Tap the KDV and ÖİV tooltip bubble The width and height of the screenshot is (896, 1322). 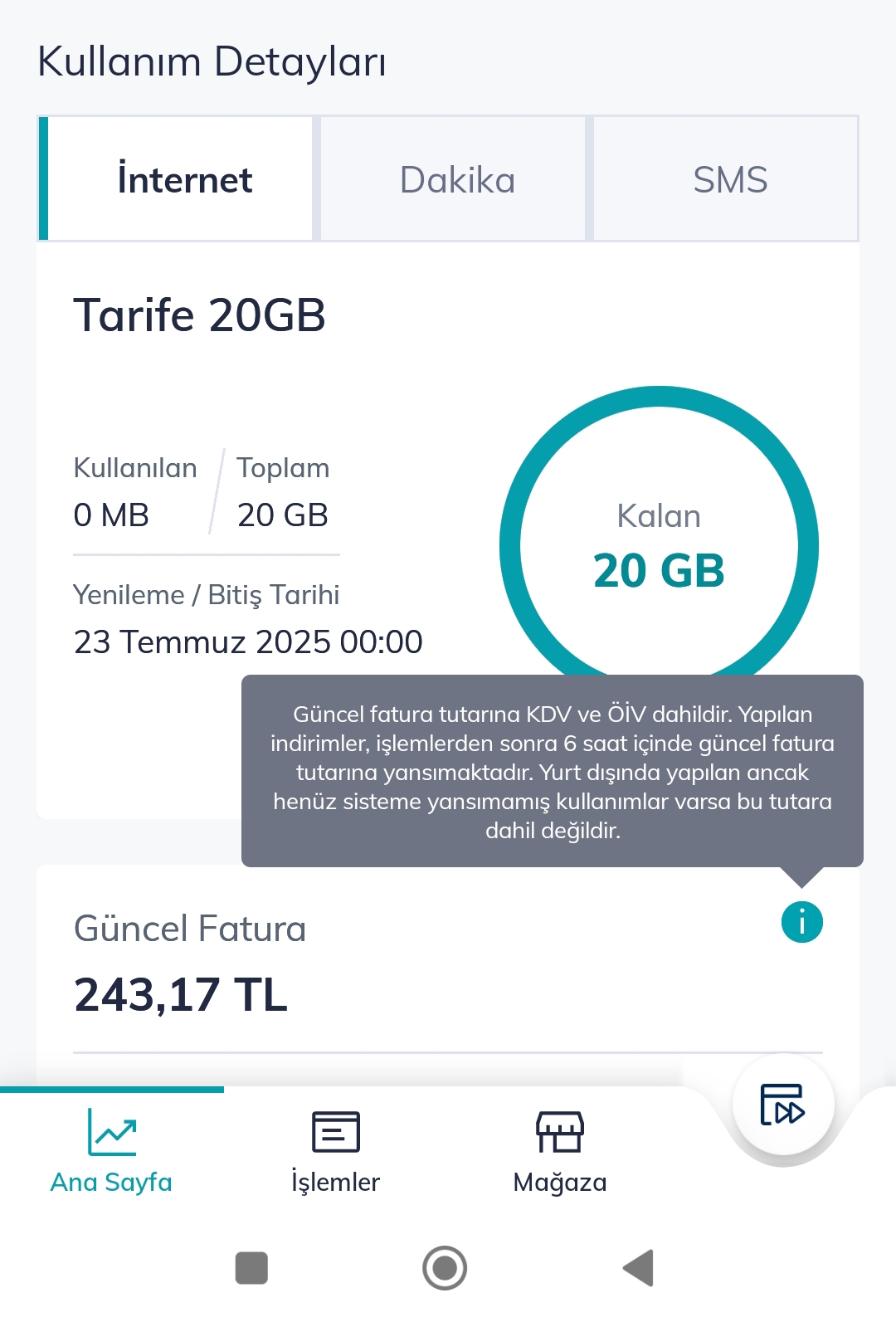(x=552, y=771)
